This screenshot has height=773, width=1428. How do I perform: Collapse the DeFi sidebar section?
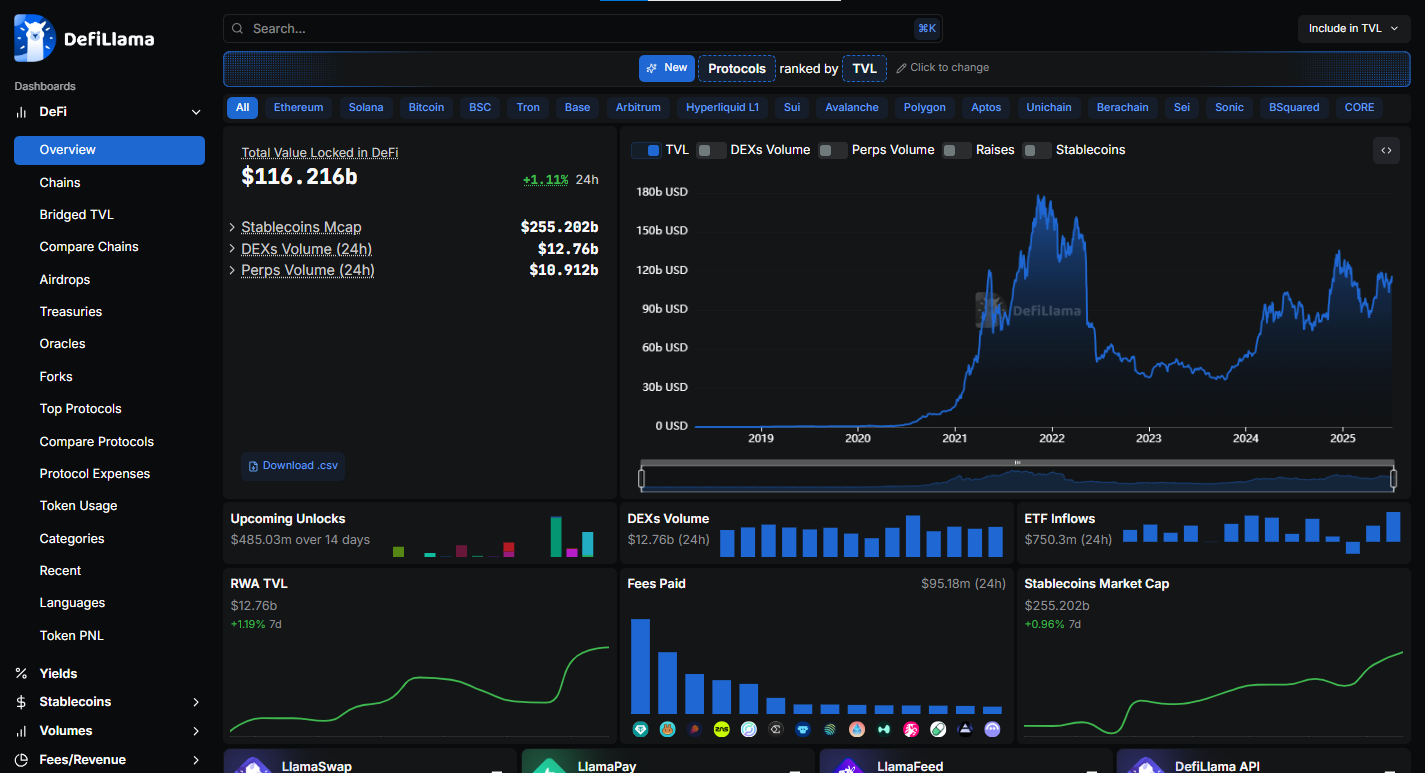(x=196, y=112)
